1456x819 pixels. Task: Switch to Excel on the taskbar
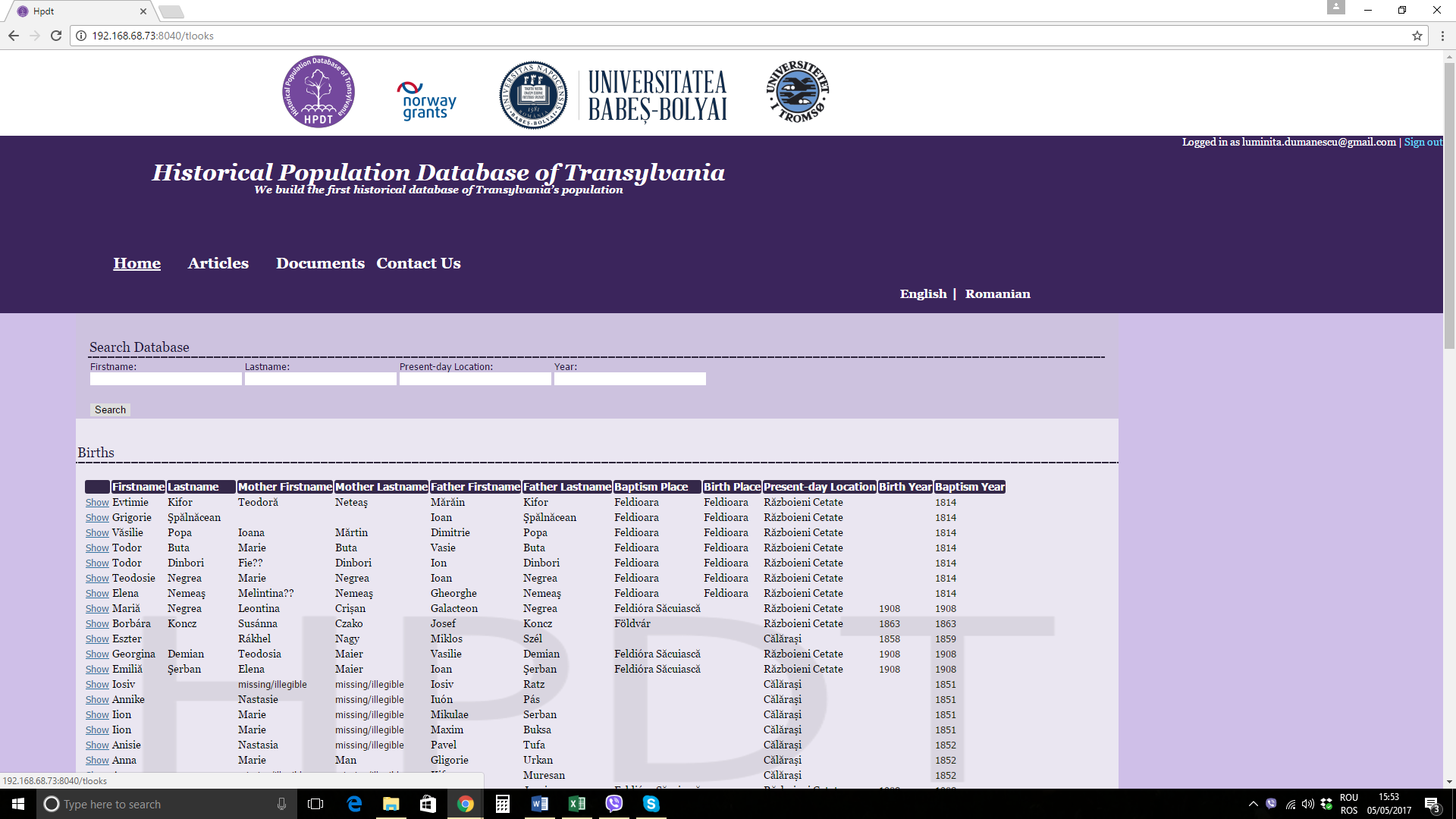point(577,804)
